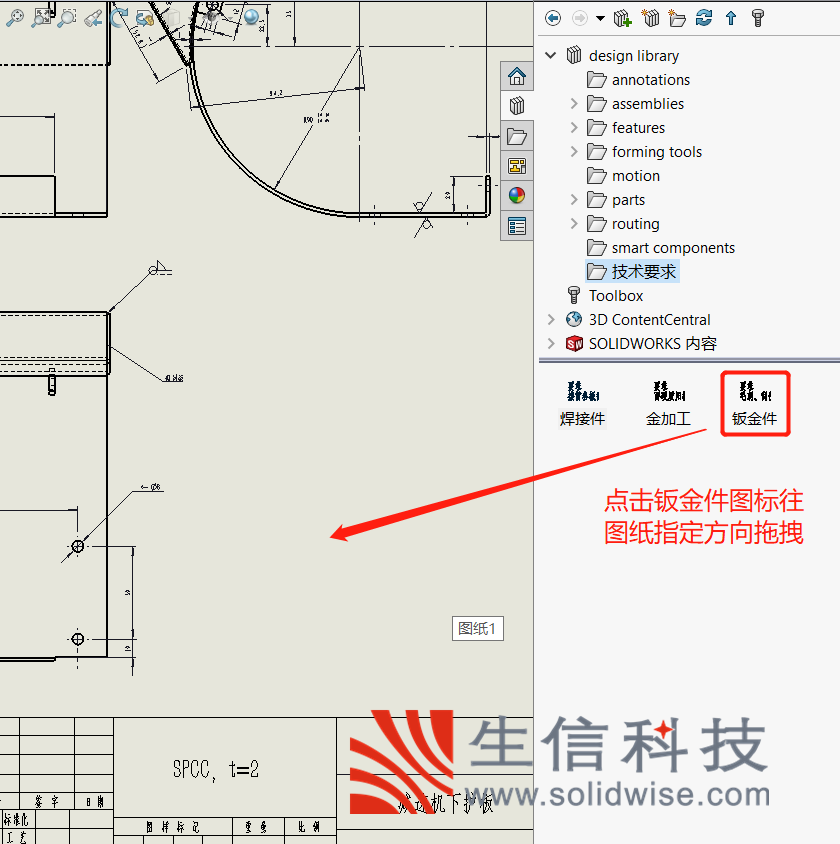The width and height of the screenshot is (840, 844).
Task: Select the forming tools folder
Action: tap(644, 152)
